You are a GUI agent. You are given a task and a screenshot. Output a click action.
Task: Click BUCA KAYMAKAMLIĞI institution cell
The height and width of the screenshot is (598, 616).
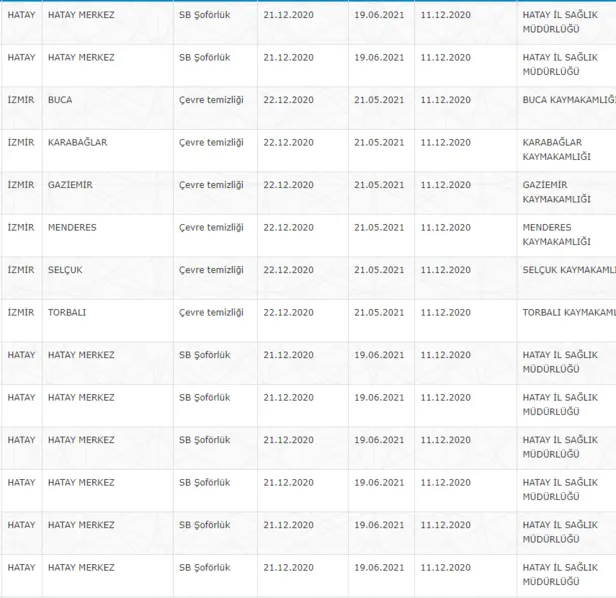[x=568, y=100]
